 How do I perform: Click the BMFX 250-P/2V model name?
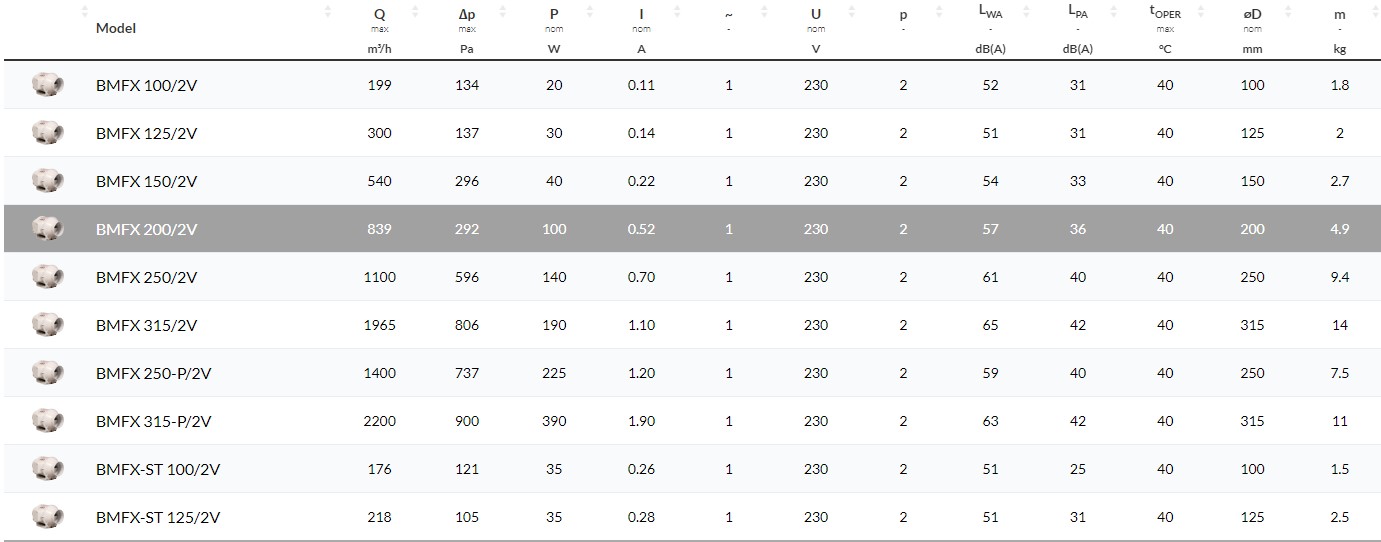154,373
